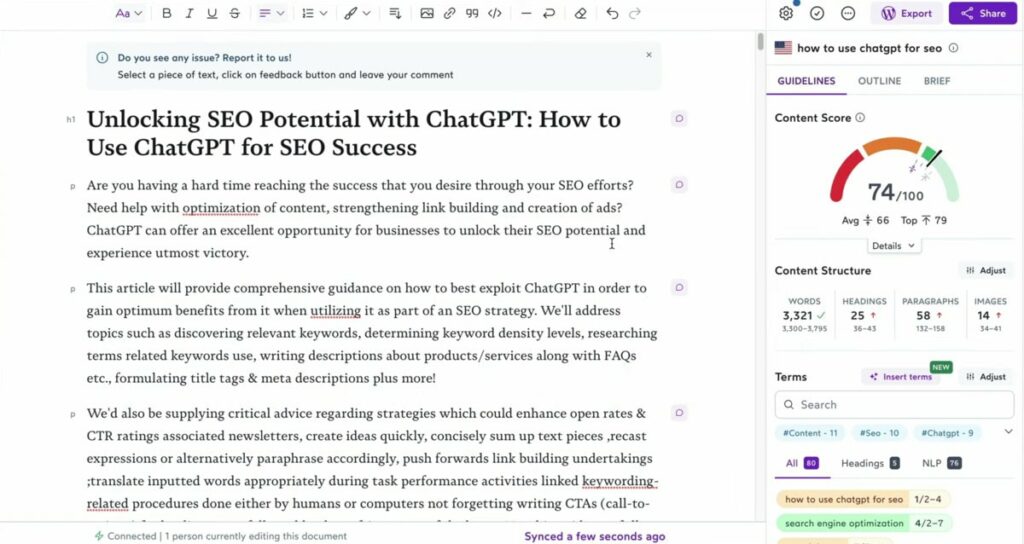Click the article H1 title text

coord(353,133)
